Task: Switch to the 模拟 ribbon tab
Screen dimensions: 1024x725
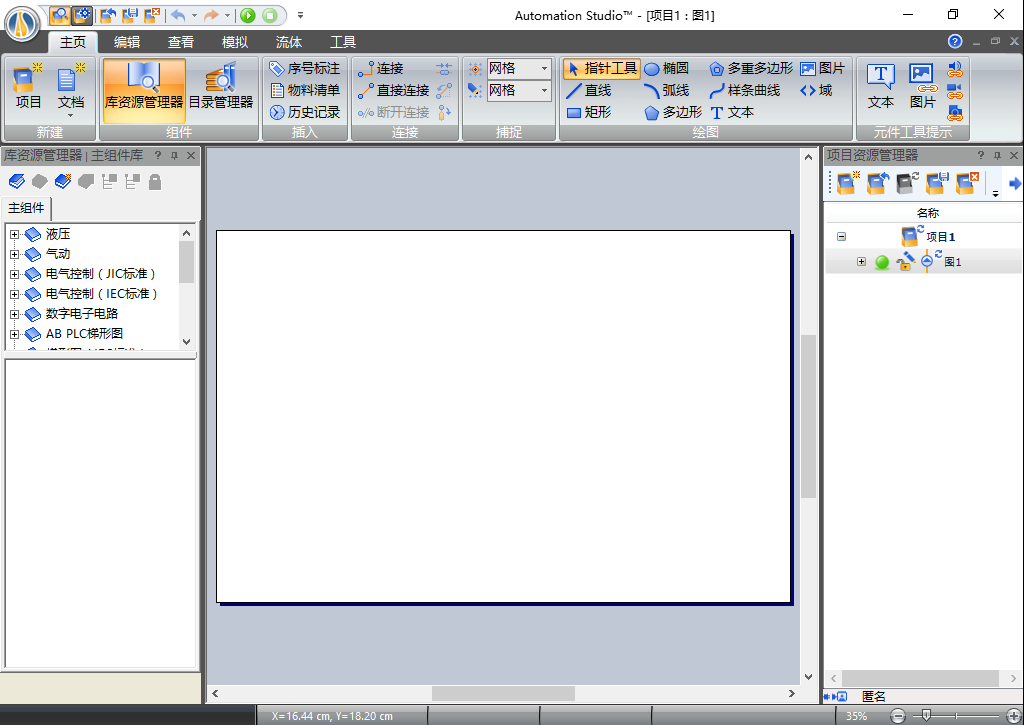Action: [x=235, y=42]
